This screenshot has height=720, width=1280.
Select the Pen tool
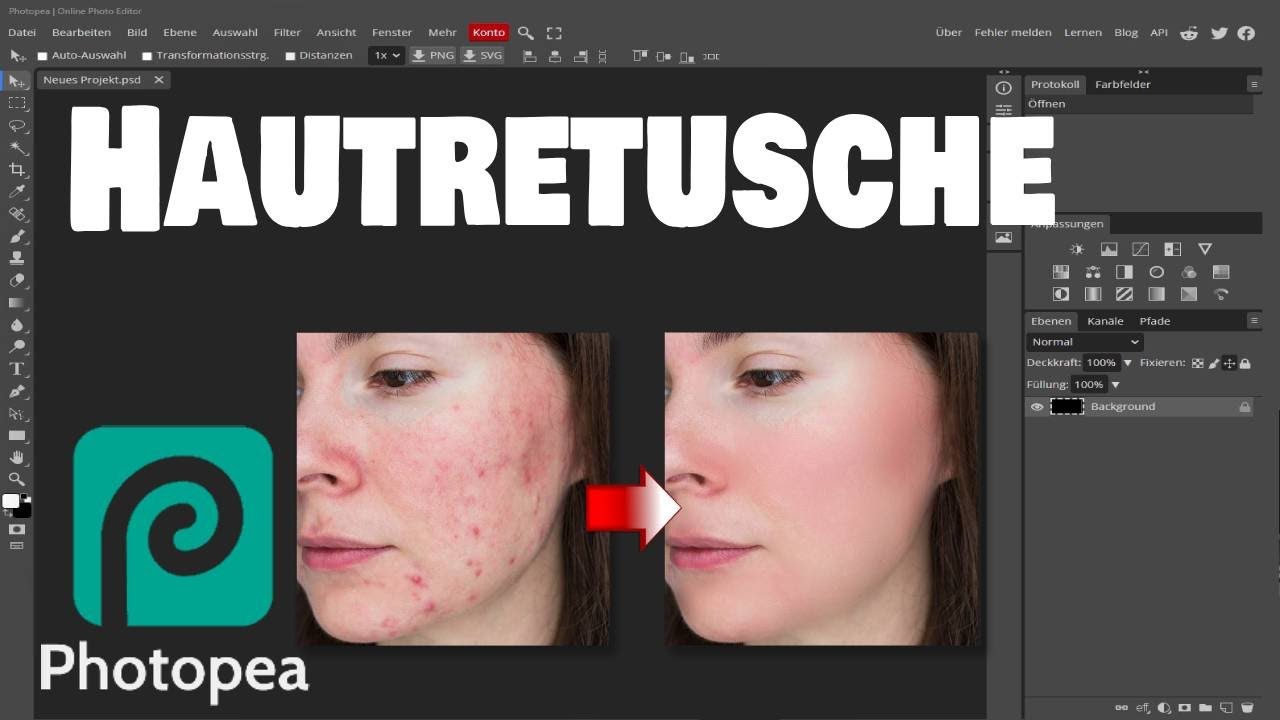tap(17, 391)
